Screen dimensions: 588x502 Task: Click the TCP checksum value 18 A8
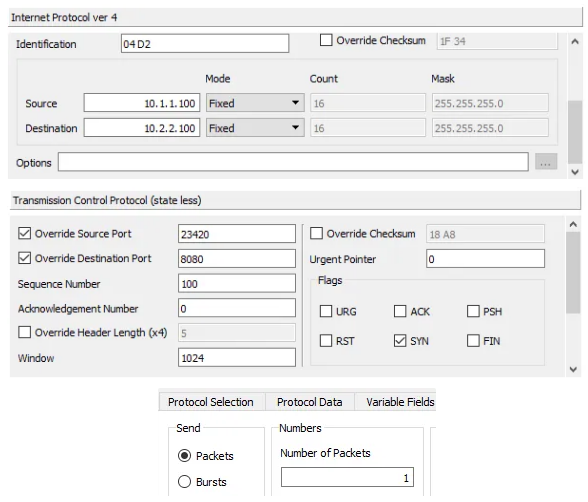(x=485, y=234)
